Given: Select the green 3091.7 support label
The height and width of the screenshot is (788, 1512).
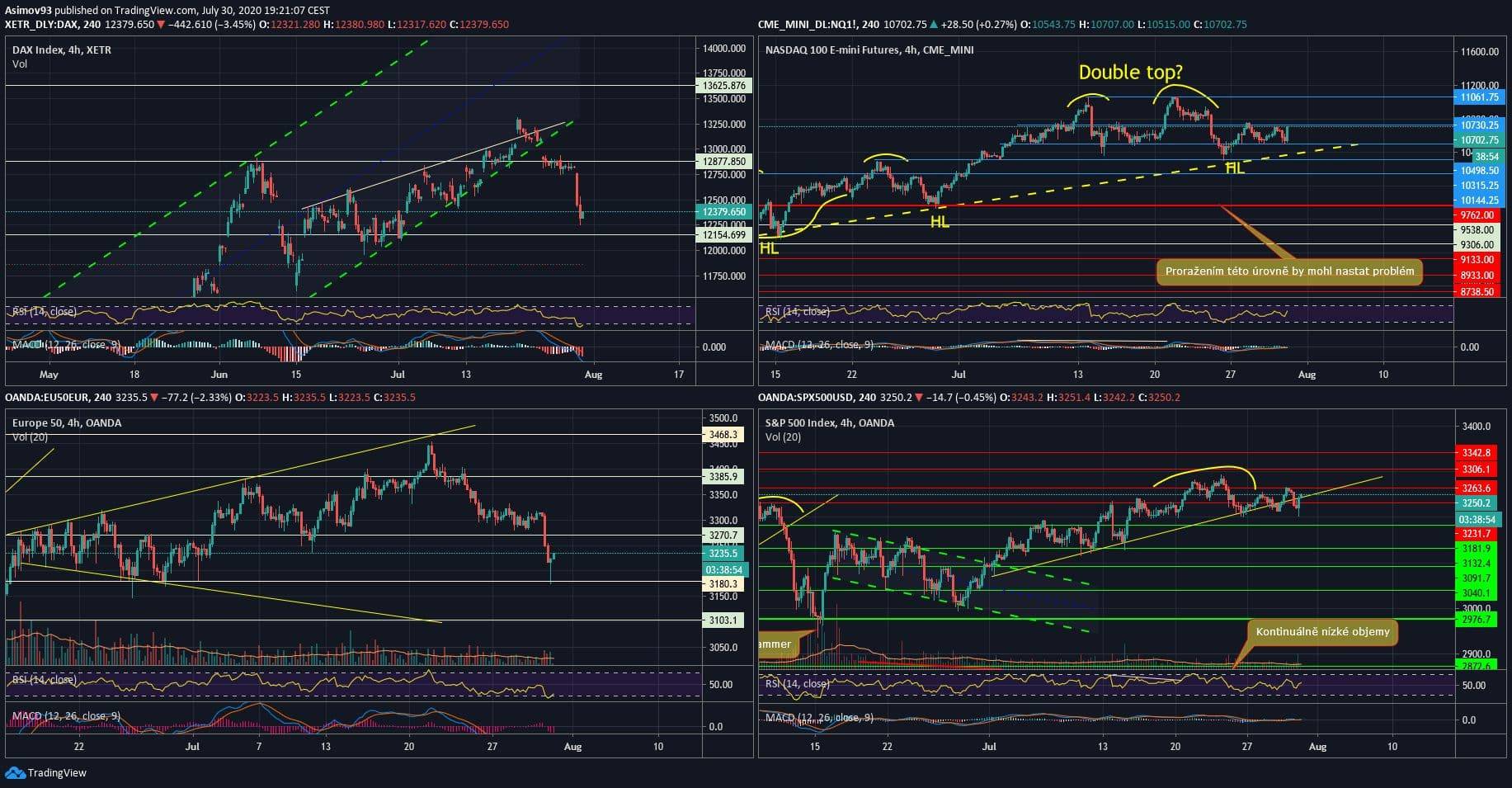Looking at the screenshot, I should (x=1477, y=578).
